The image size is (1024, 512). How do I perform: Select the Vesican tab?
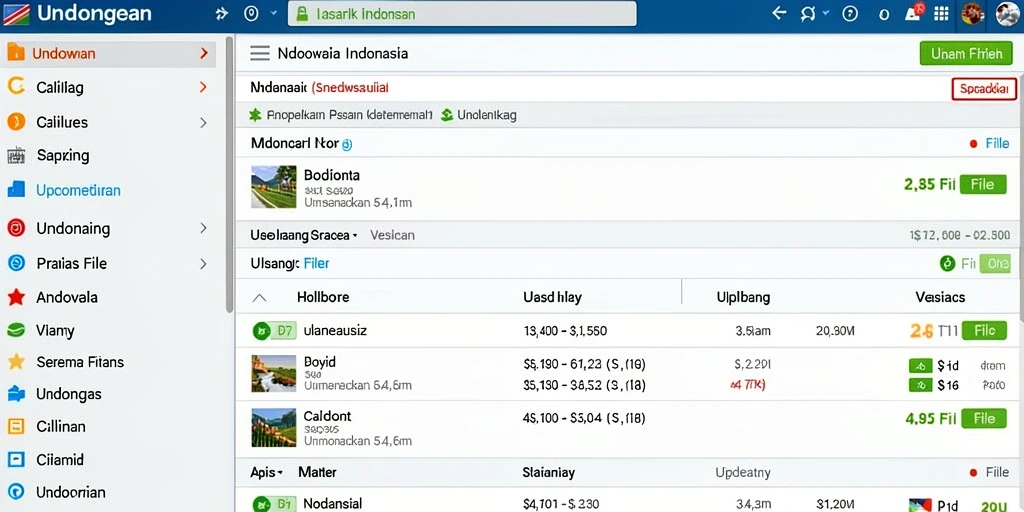[392, 235]
